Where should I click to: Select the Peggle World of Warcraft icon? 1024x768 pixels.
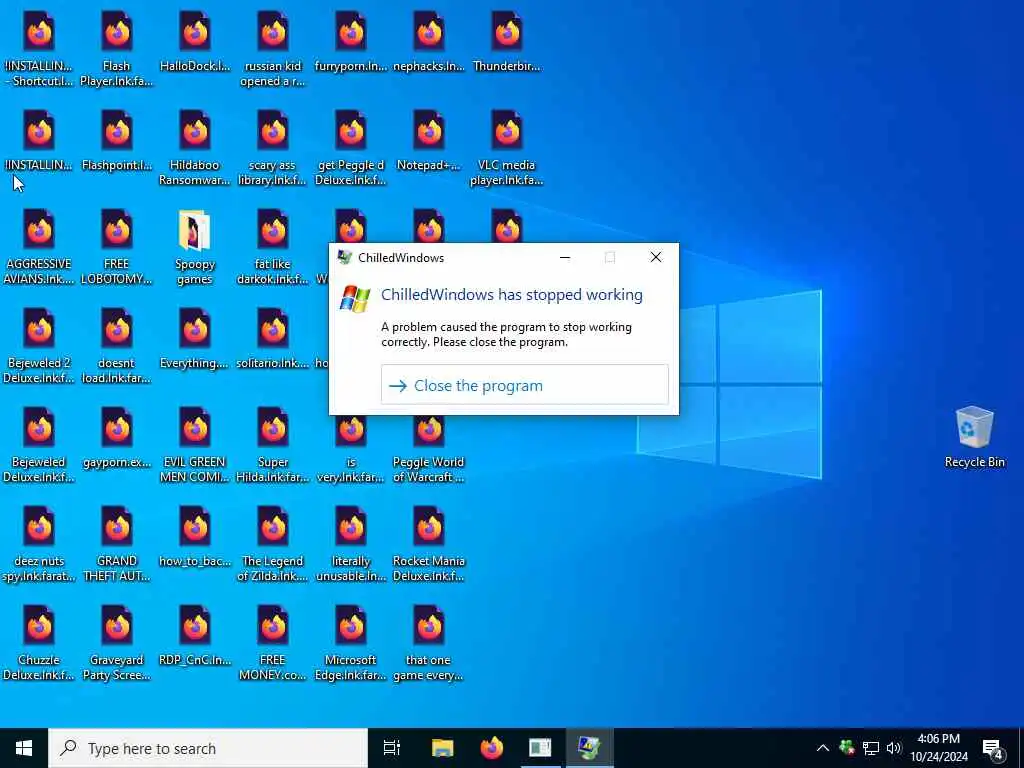428,450
